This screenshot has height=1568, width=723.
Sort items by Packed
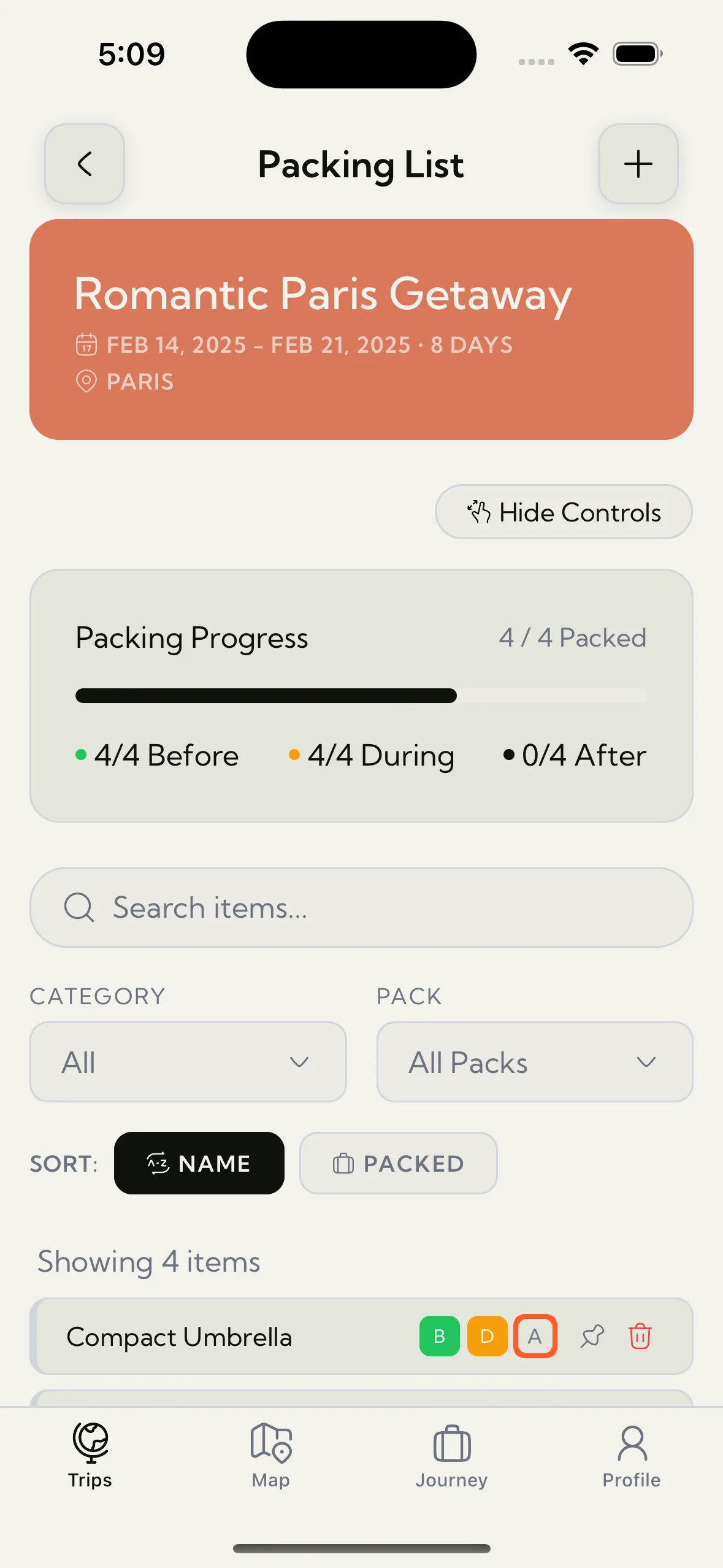pyautogui.click(x=398, y=1163)
